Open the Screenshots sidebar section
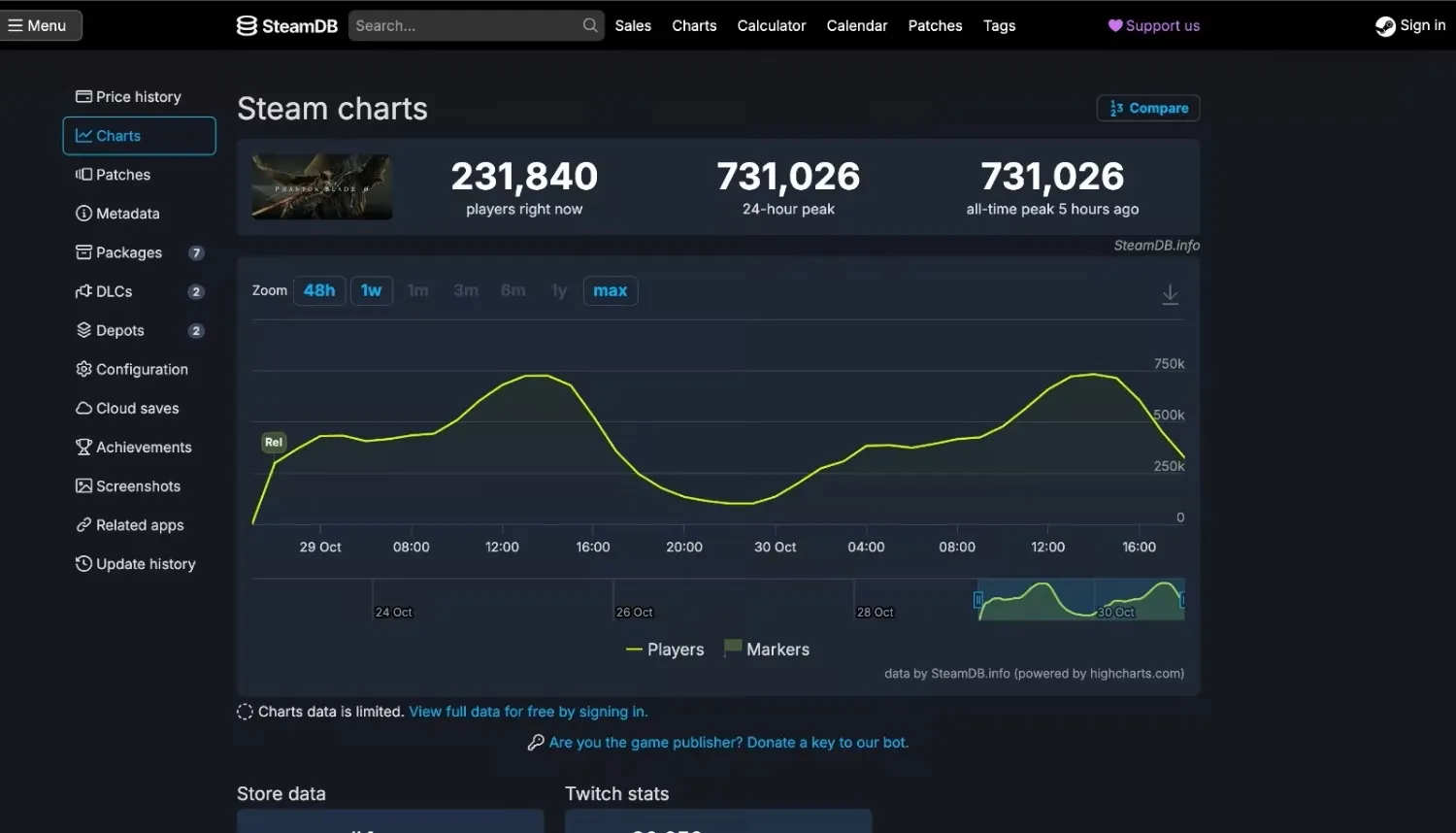This screenshot has height=833, width=1456. coord(139,485)
